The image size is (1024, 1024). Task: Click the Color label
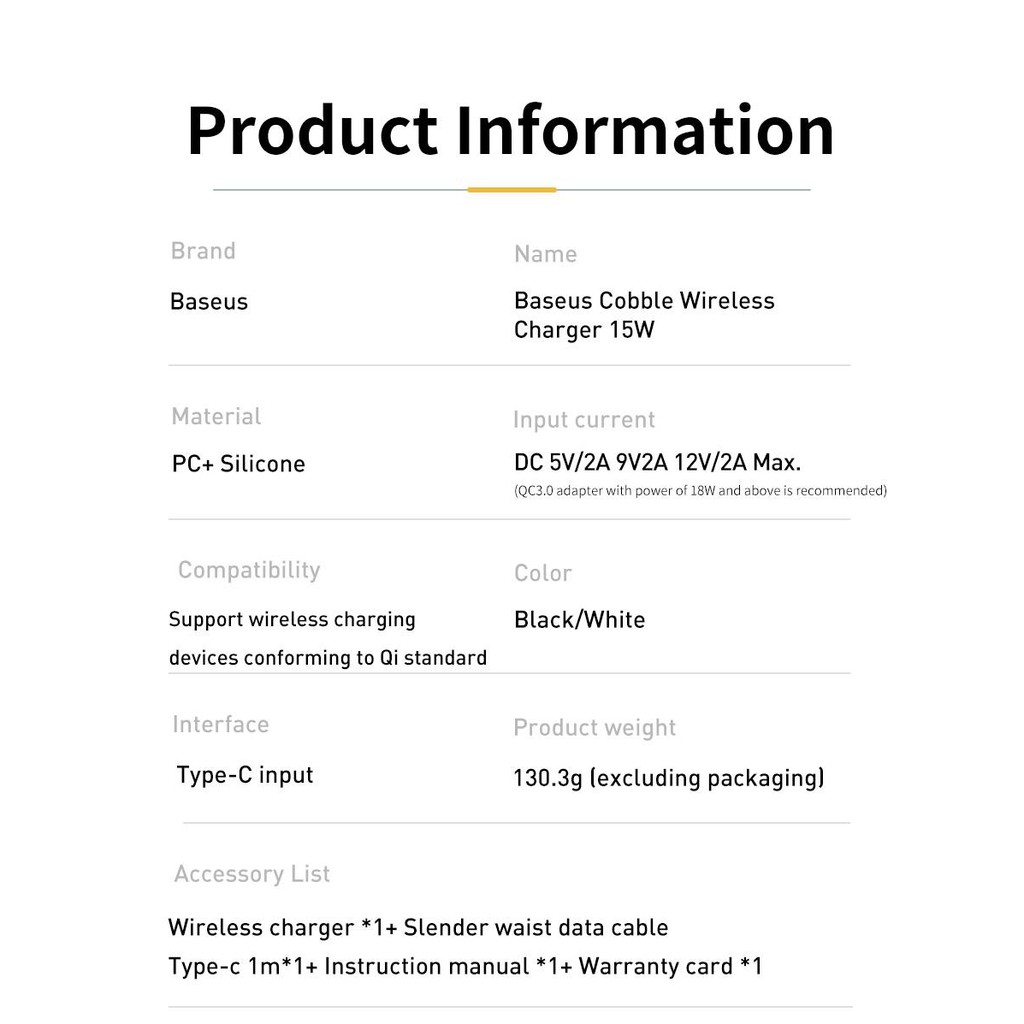point(543,573)
